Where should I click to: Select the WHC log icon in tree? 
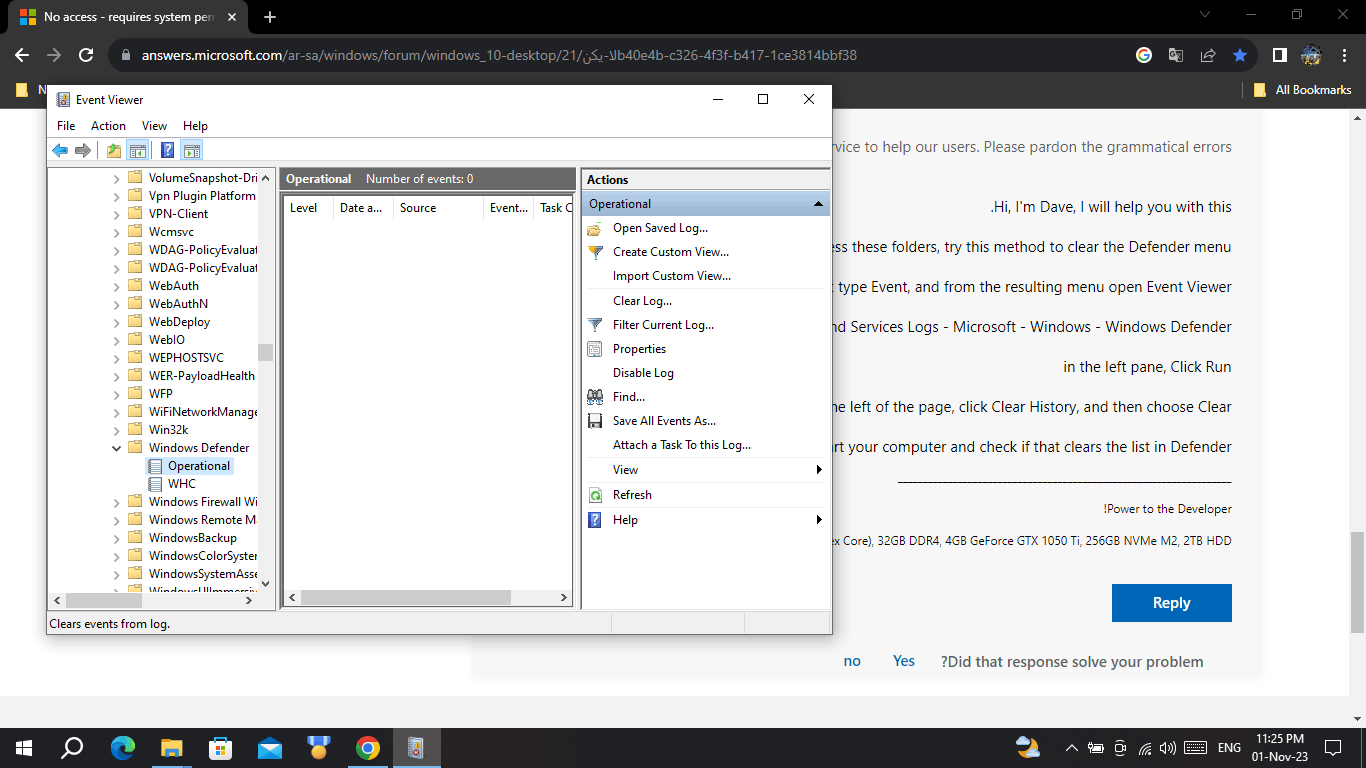click(155, 484)
